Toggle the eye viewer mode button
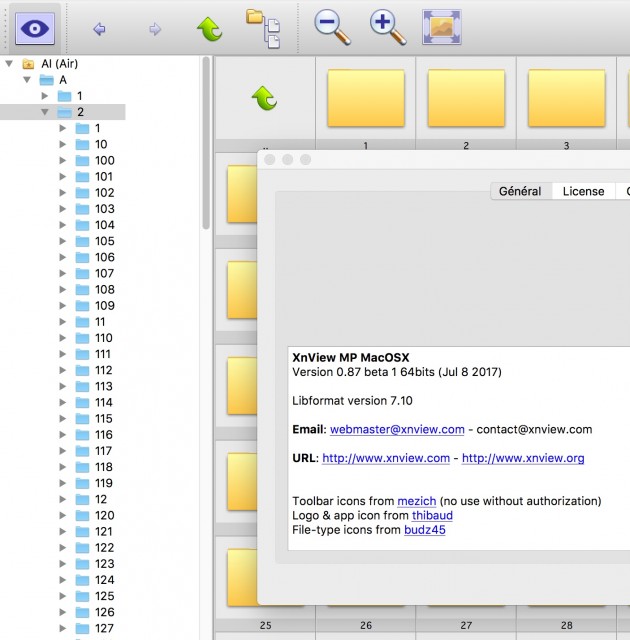This screenshot has width=630, height=640. [x=35, y=29]
